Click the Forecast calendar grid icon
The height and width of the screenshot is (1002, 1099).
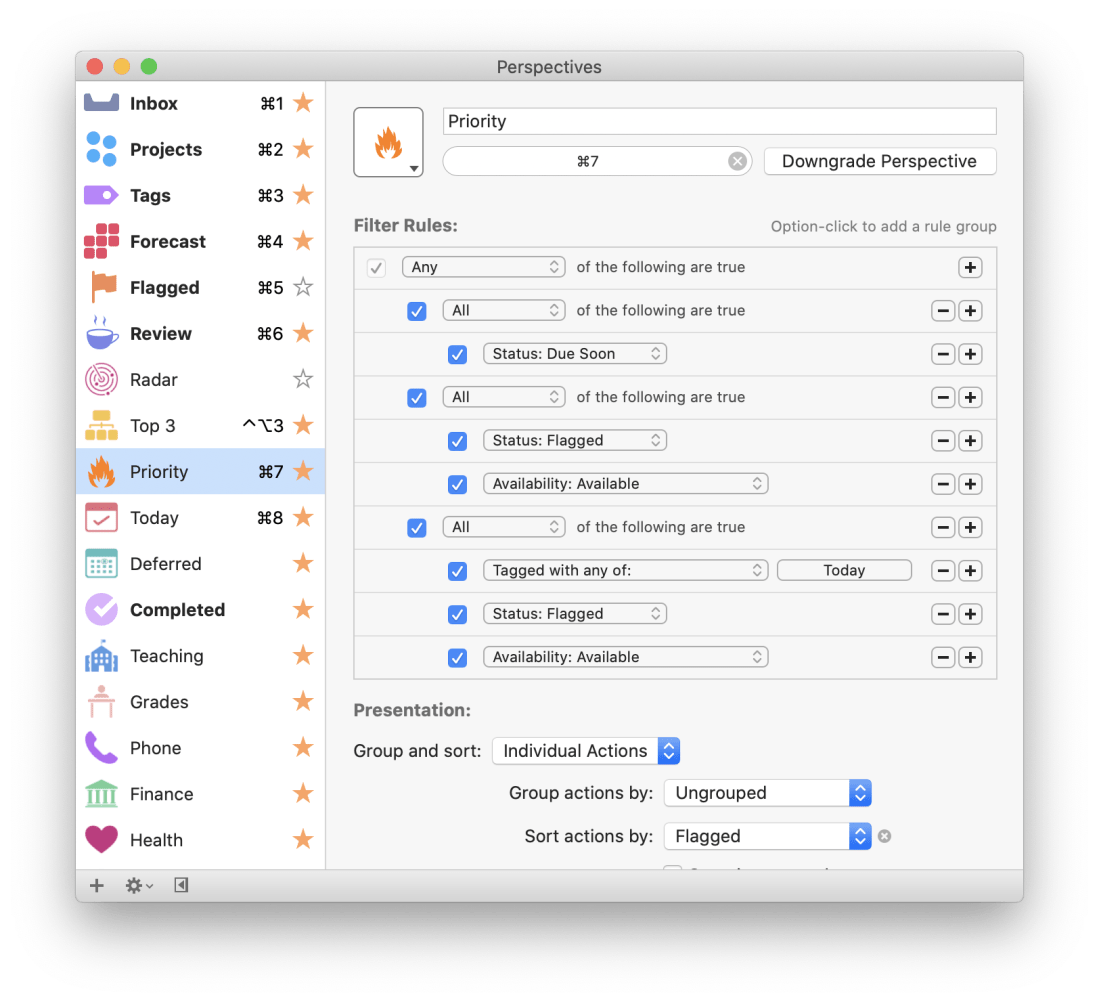pos(101,241)
